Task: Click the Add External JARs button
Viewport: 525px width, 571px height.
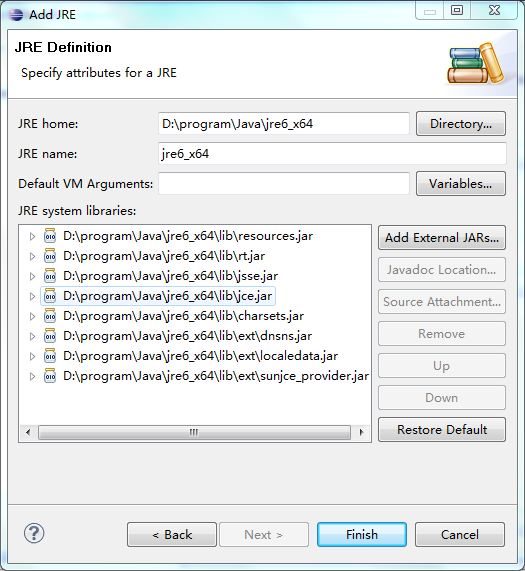Action: point(442,238)
